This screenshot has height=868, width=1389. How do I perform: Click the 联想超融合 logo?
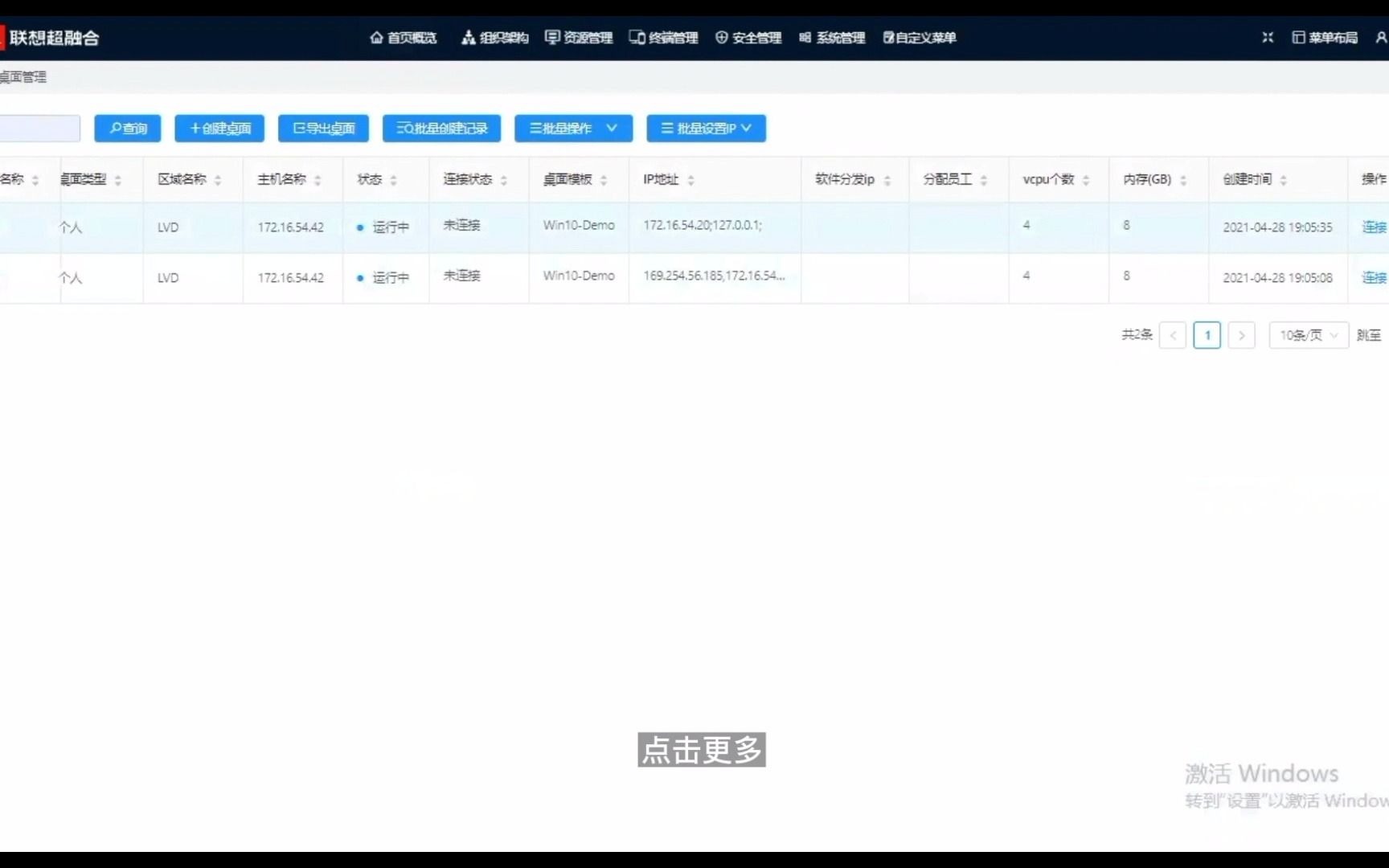coord(50,38)
